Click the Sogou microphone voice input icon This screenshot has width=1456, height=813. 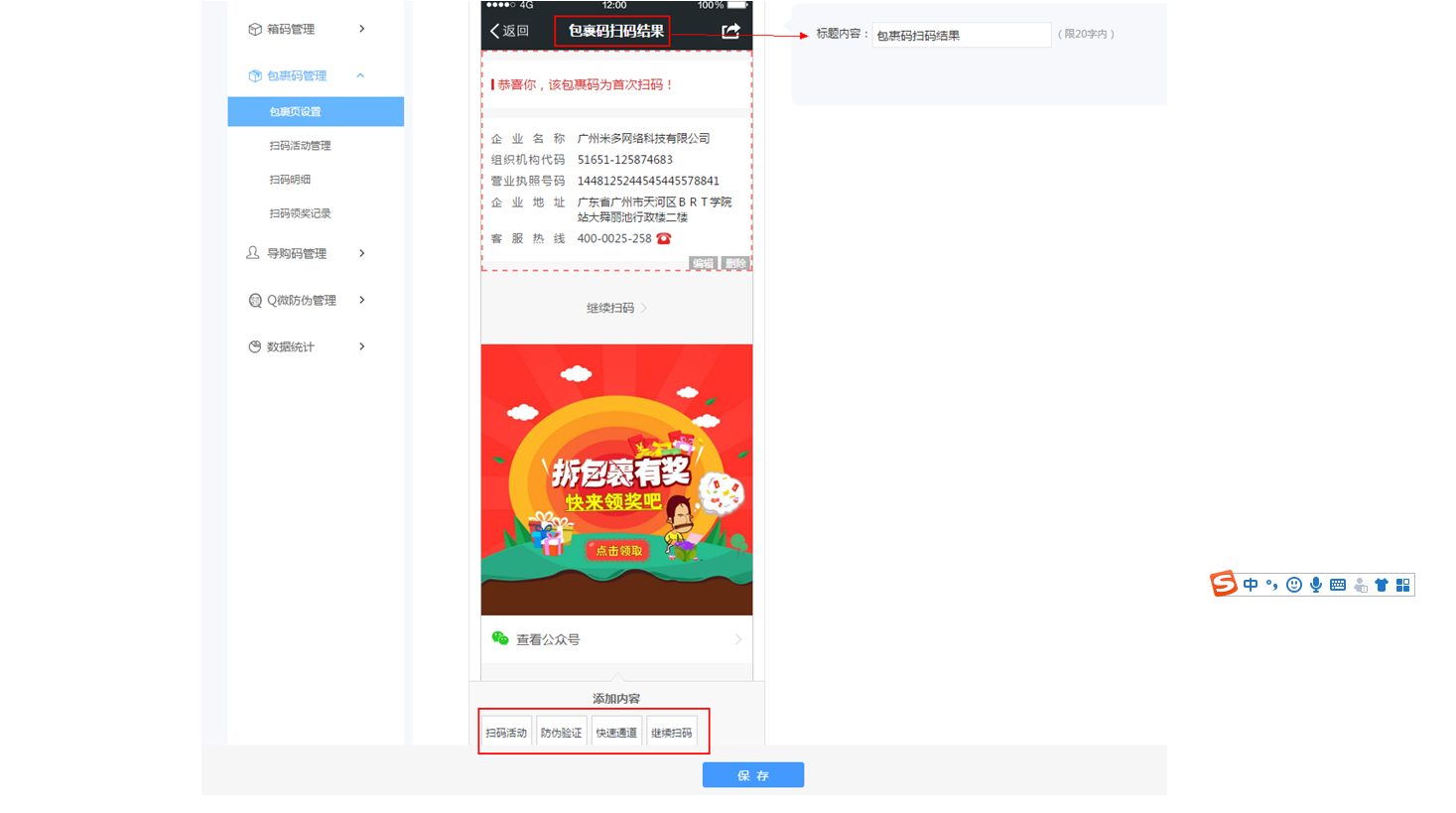click(x=1316, y=585)
